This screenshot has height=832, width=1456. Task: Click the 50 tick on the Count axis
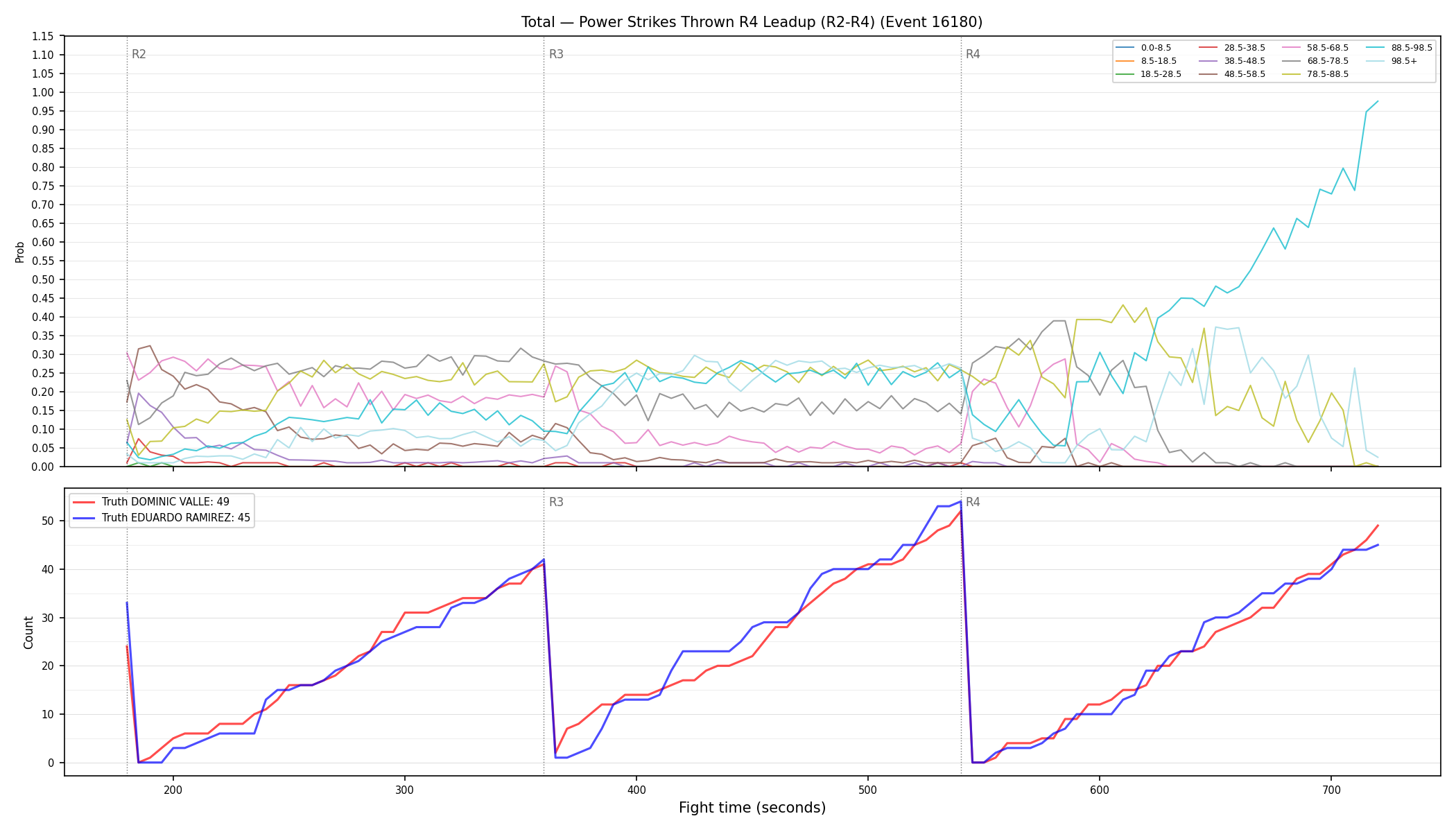point(47,521)
